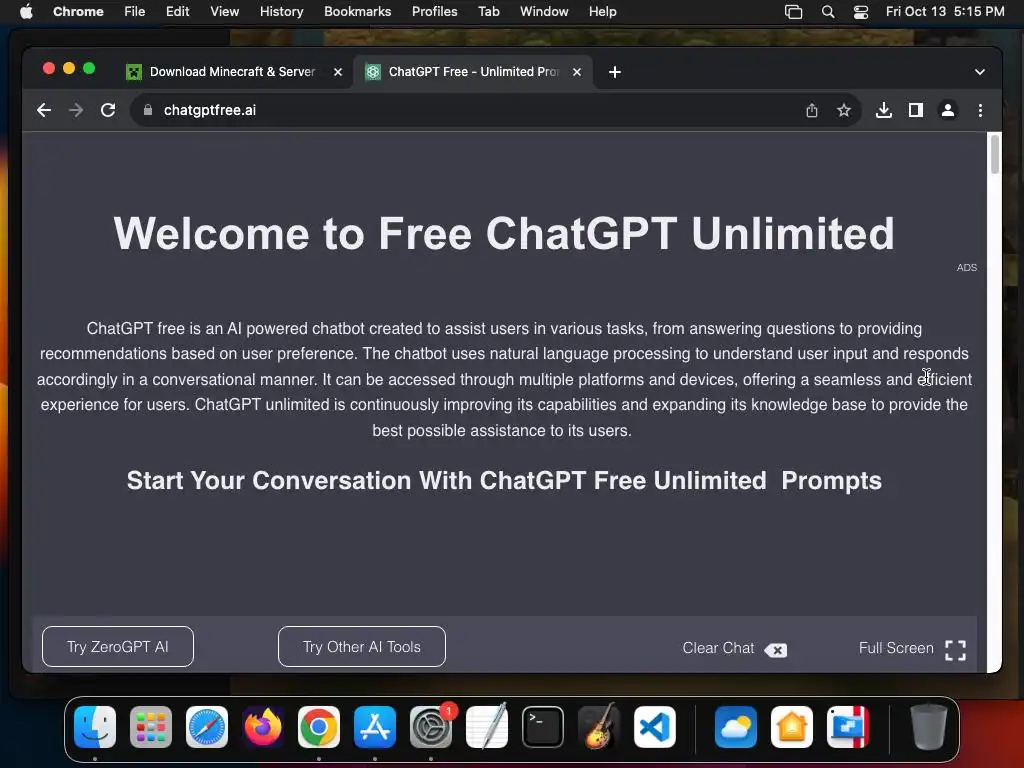Launch GarageBand from the Dock

point(599,727)
